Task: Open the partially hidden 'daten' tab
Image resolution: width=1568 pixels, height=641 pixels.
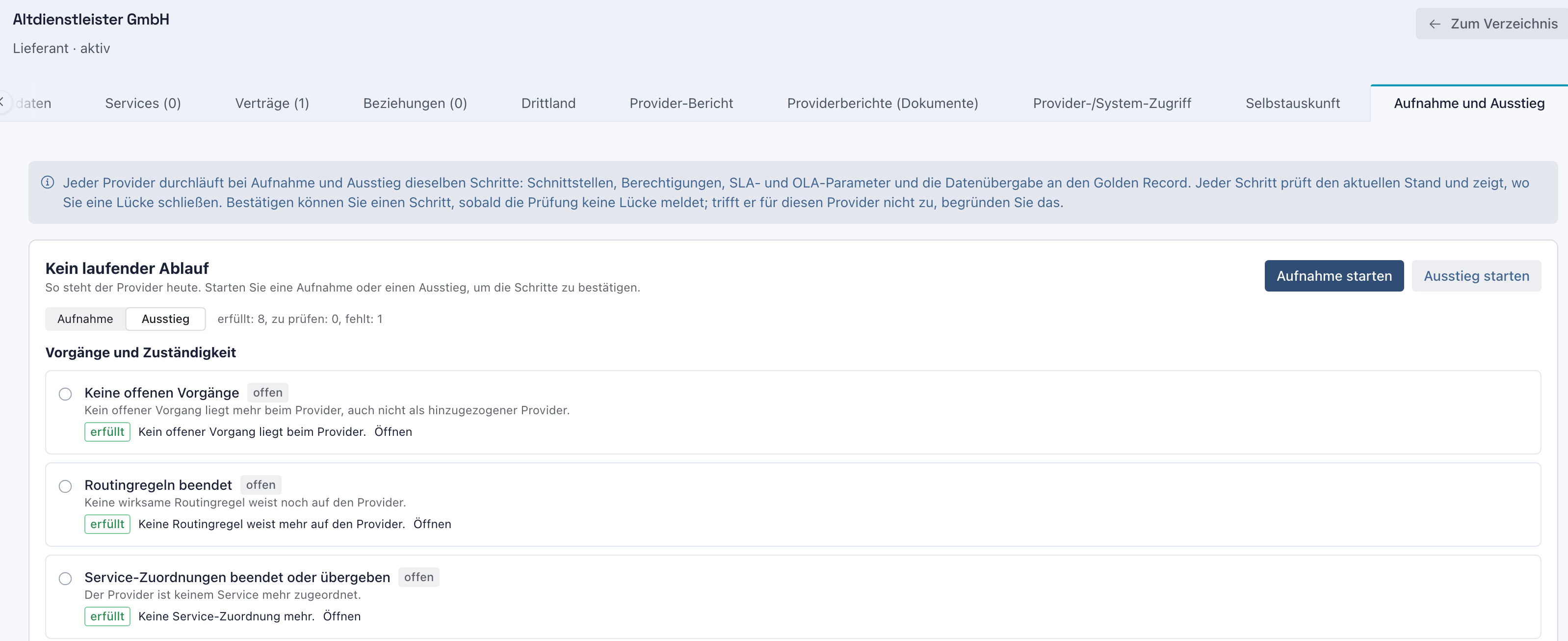Action: pyautogui.click(x=34, y=103)
